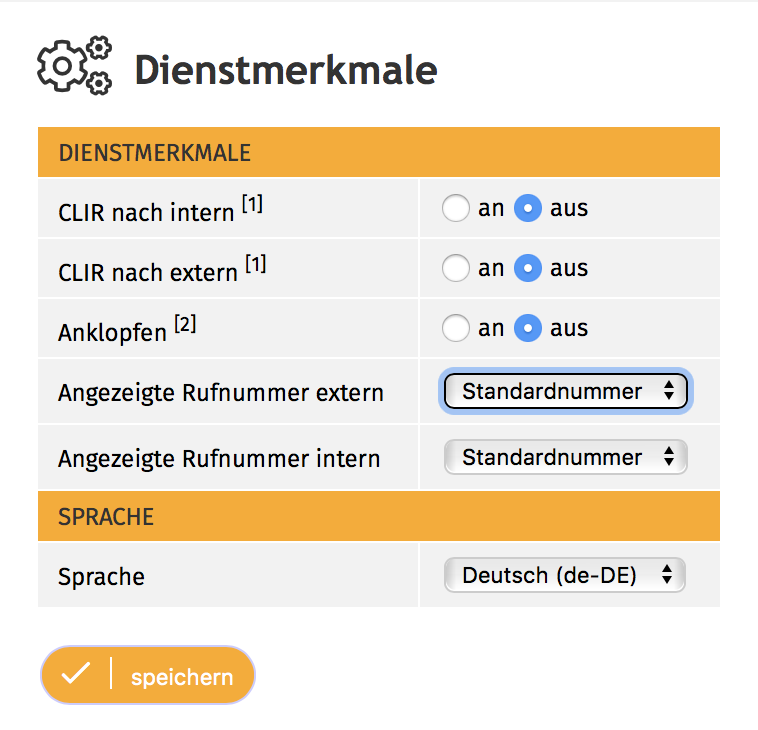
Task: Click the 'Angezeigte Rufnummer extern' label
Action: [221, 393]
